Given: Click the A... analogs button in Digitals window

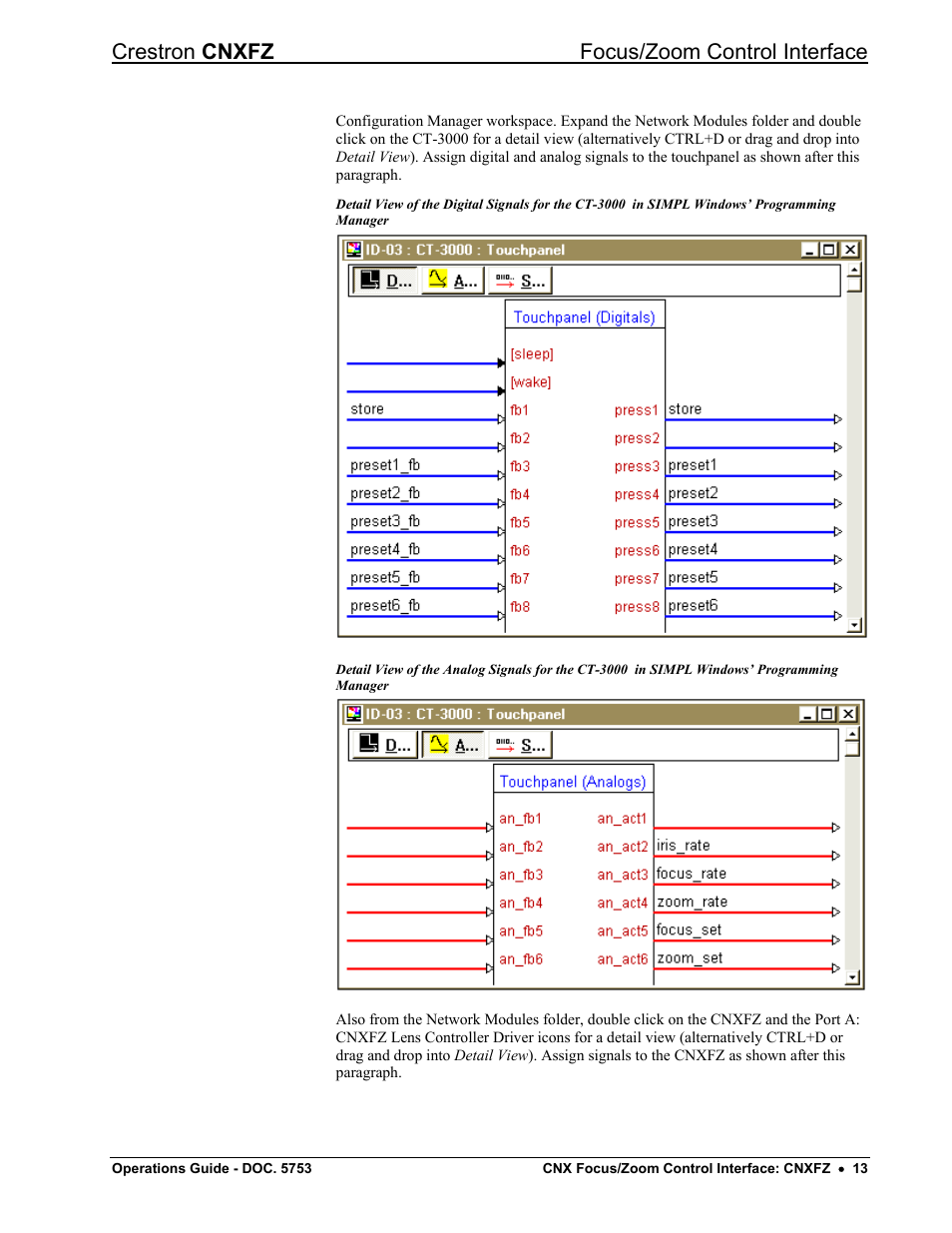Looking at the screenshot, I should pos(452,281).
